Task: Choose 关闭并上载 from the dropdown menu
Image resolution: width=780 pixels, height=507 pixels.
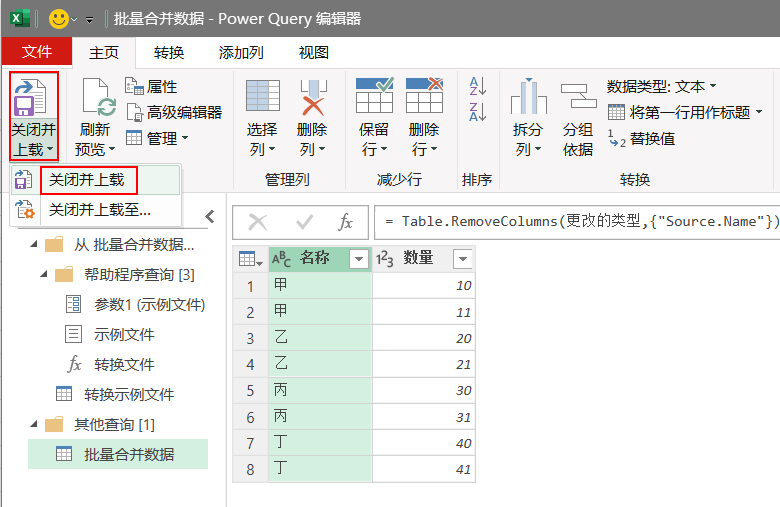Action: pos(87,180)
